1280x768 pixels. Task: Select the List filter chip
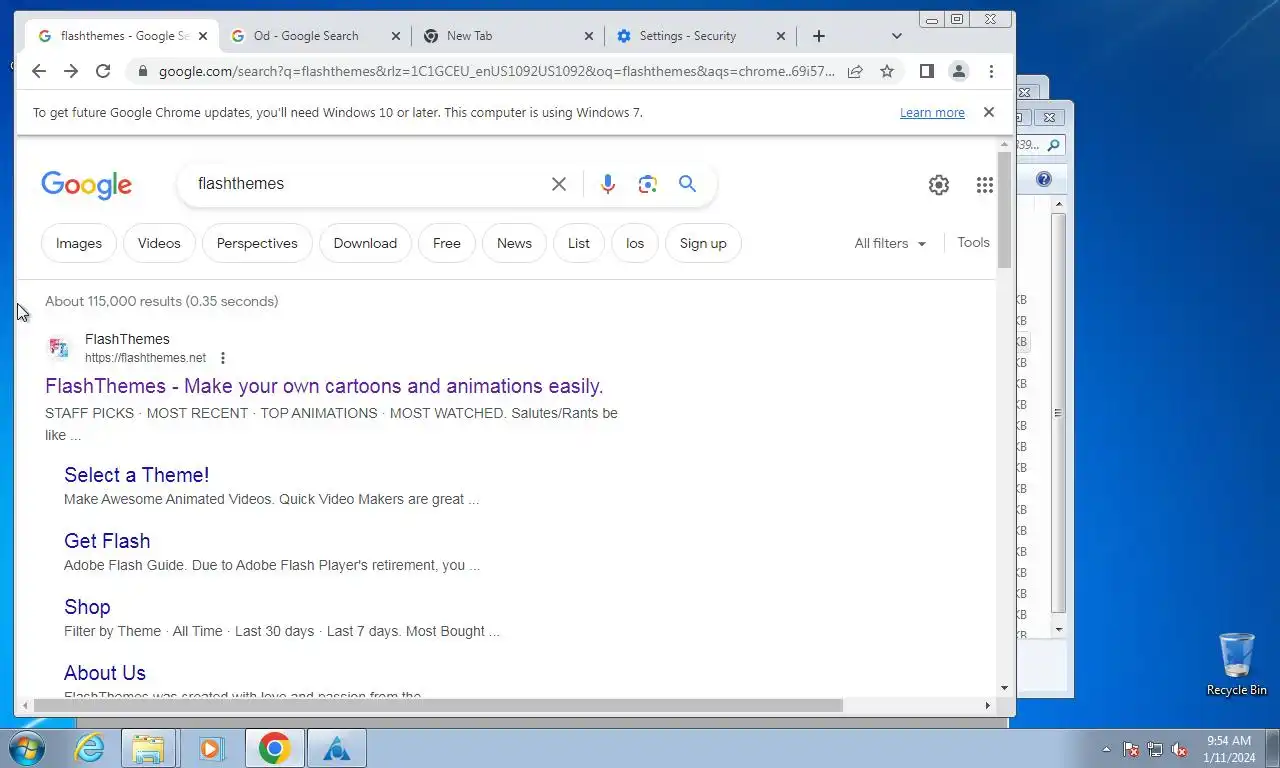tap(579, 243)
